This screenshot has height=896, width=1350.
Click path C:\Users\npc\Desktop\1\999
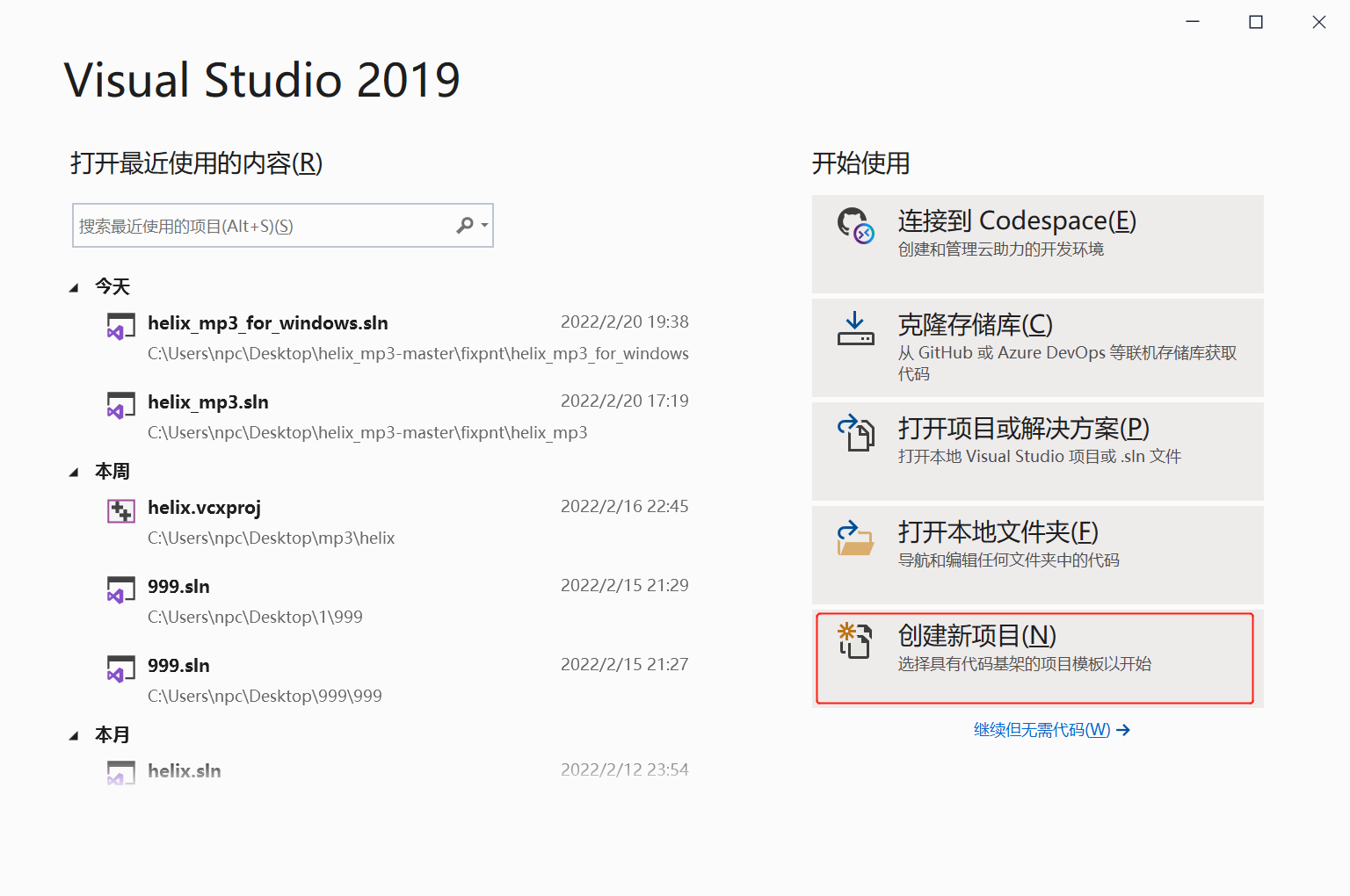(x=255, y=618)
